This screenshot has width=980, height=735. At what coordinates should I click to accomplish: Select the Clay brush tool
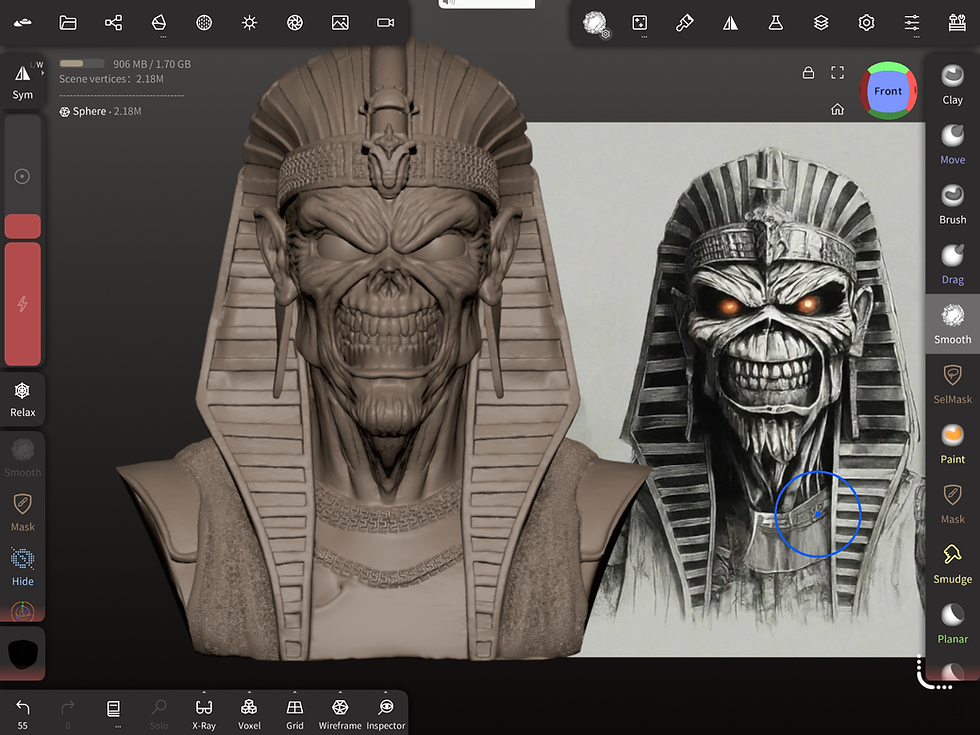pyautogui.click(x=952, y=83)
